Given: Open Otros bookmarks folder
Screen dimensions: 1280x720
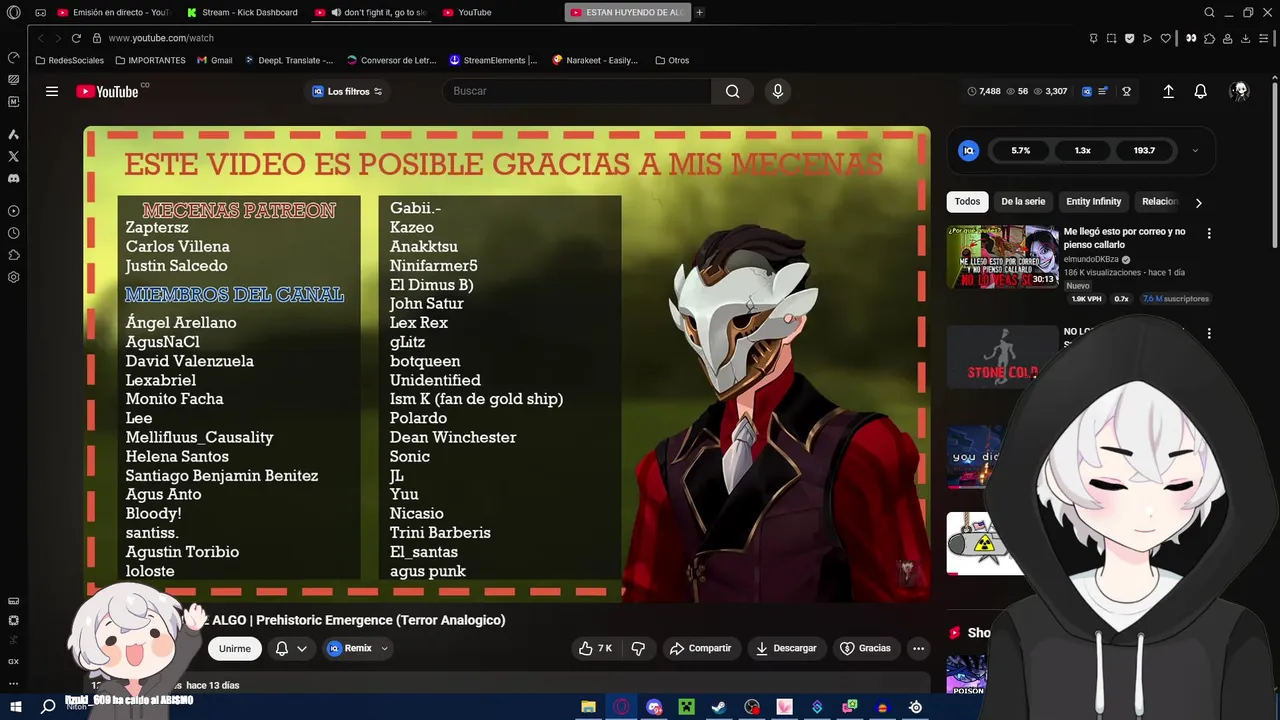Looking at the screenshot, I should 672,60.
